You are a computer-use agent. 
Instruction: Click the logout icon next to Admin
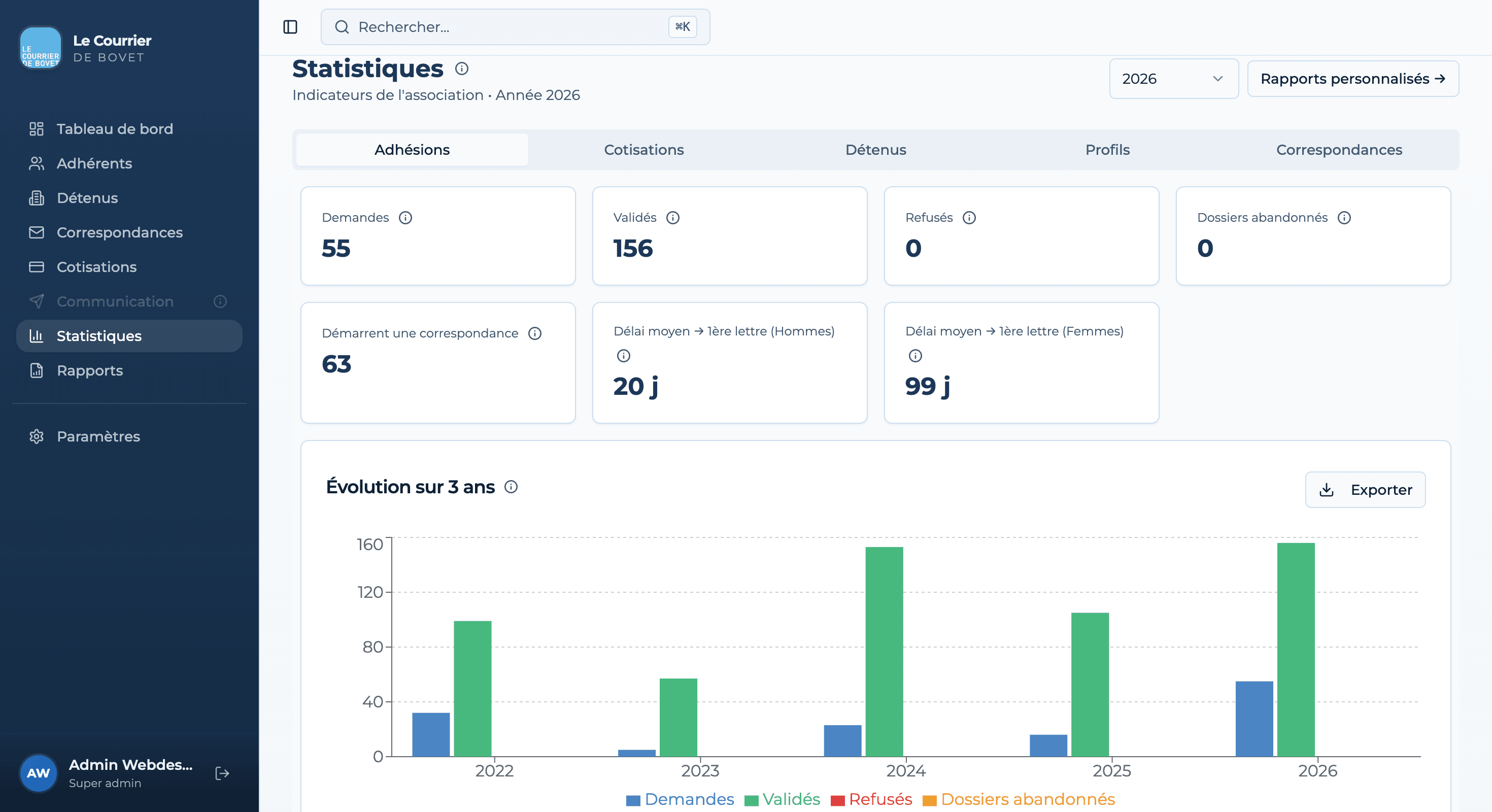[222, 773]
